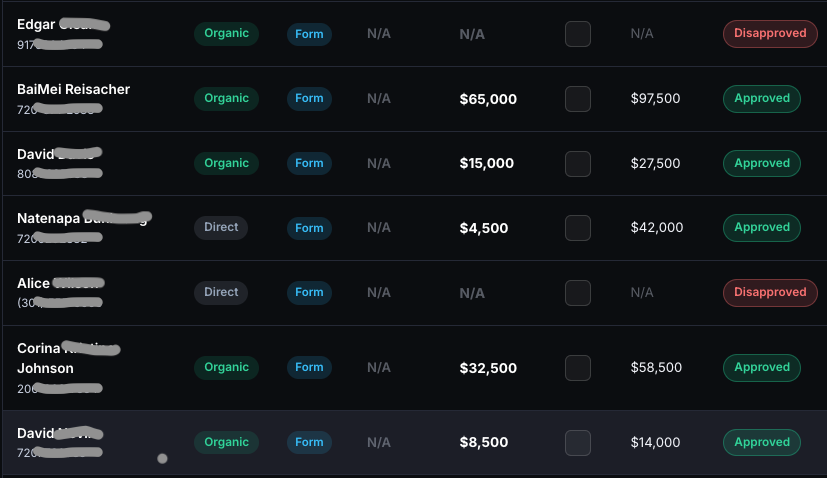
Task: Click the Approved badge for BaiMei Reisacher
Action: tap(762, 98)
